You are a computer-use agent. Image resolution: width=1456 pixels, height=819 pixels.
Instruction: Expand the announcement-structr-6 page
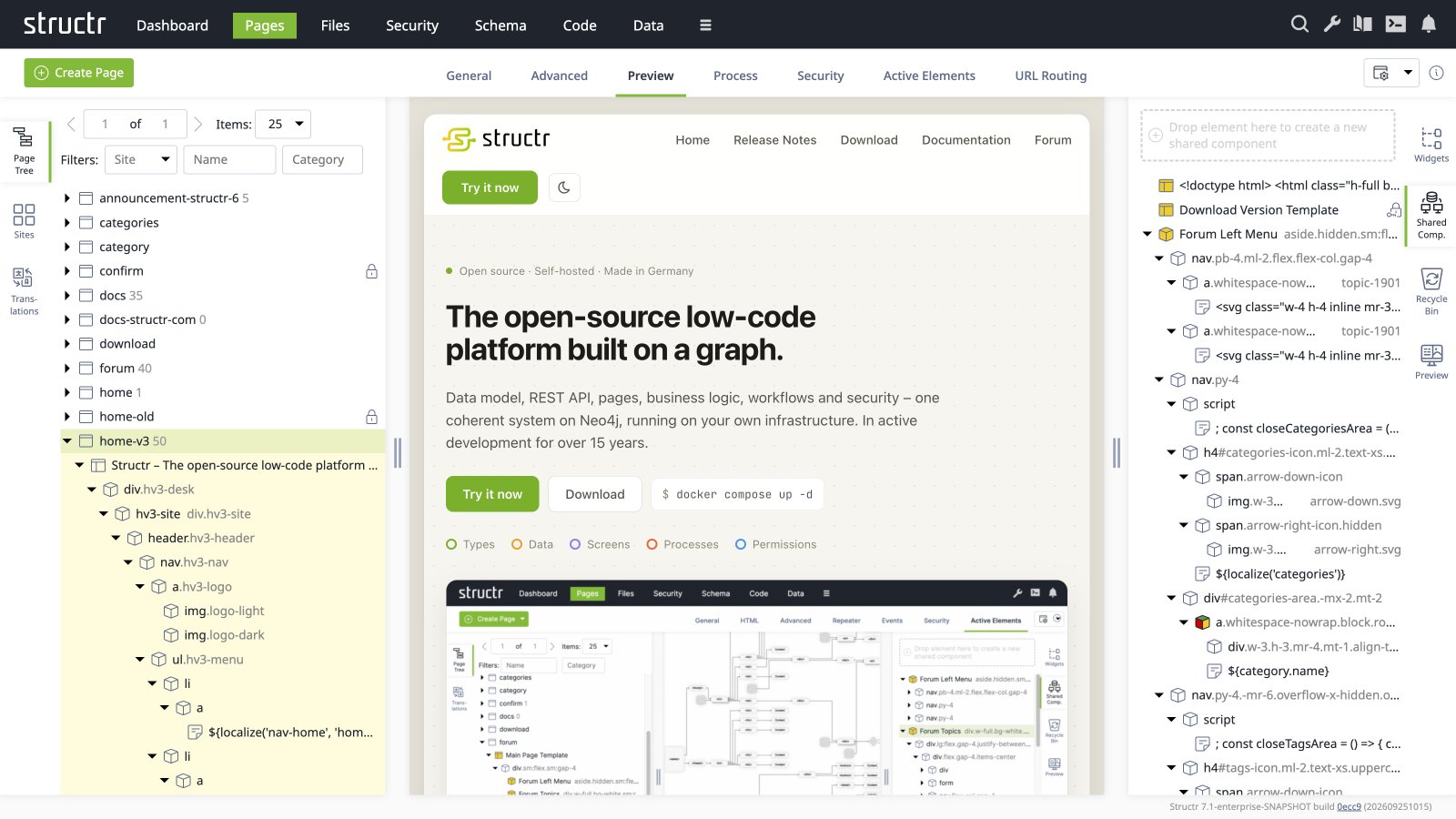(x=67, y=198)
